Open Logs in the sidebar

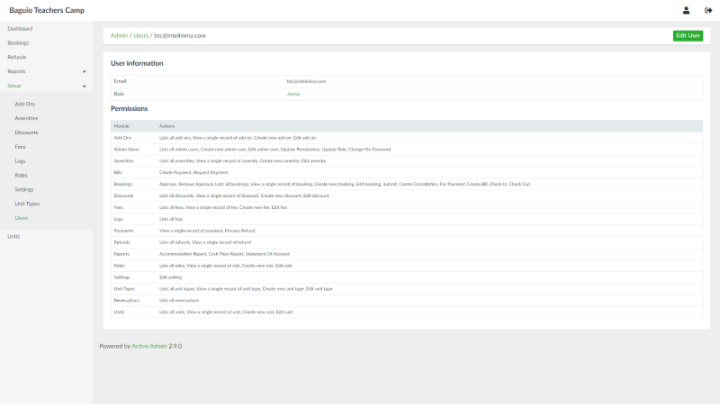pos(20,161)
